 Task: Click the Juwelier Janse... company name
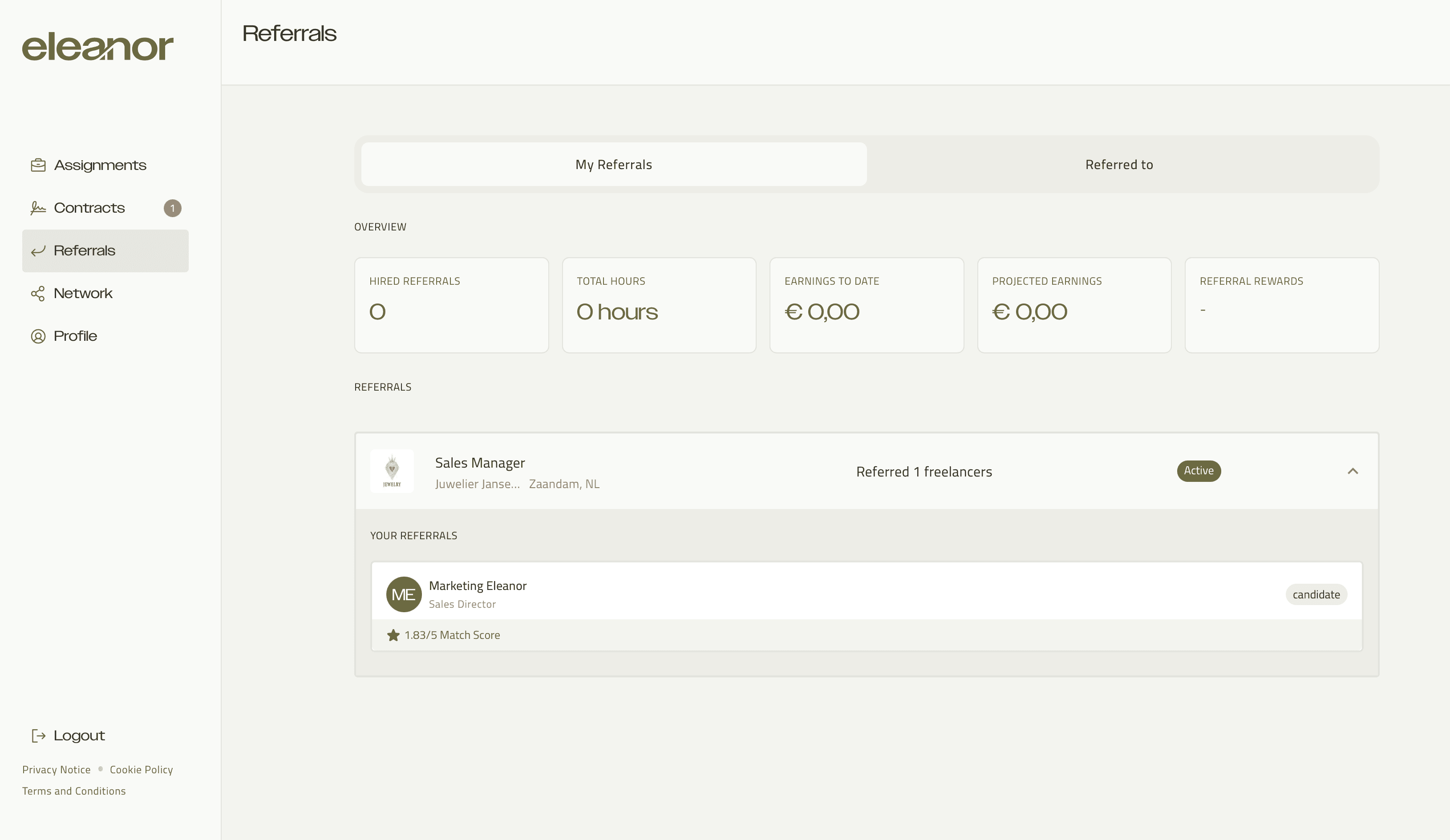pyautogui.click(x=477, y=484)
